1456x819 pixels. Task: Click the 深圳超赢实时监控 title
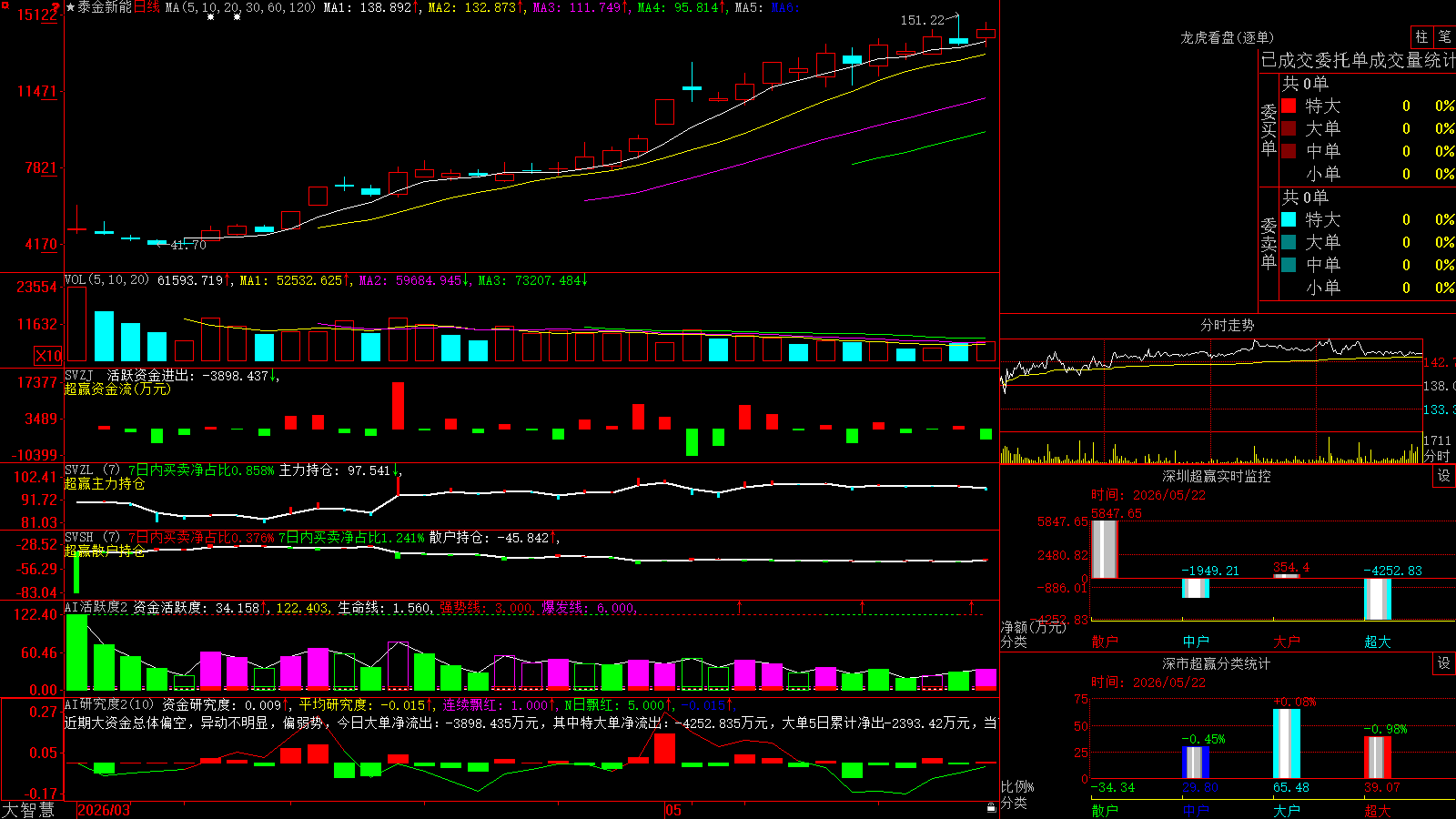pos(1217,476)
